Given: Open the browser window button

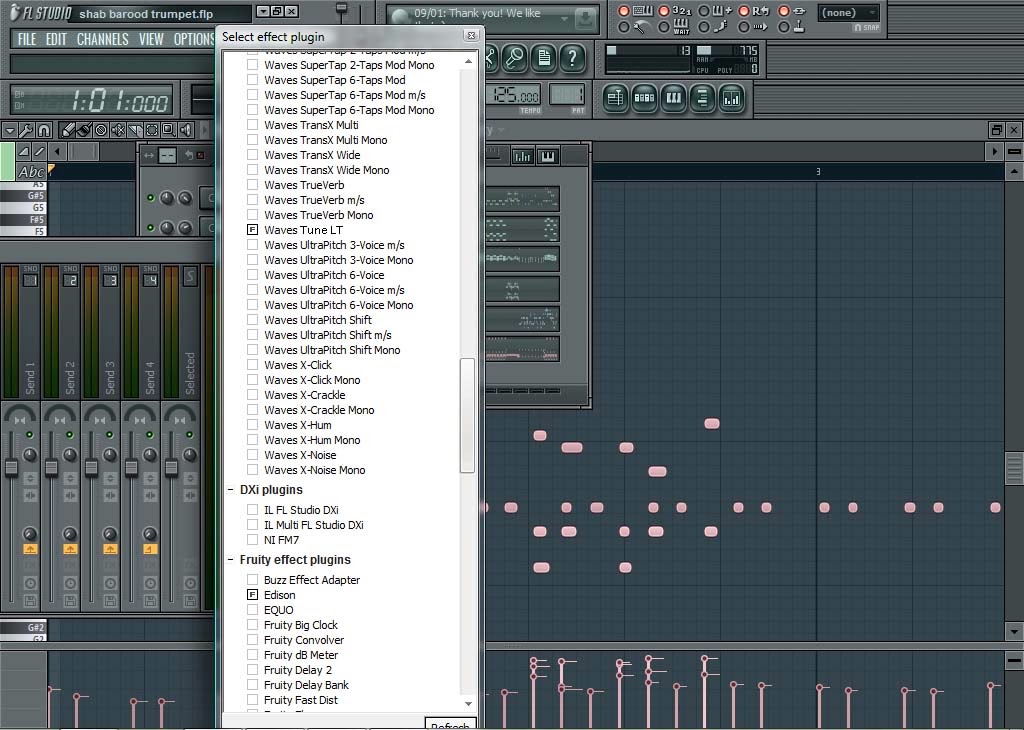Looking at the screenshot, I should [702, 99].
